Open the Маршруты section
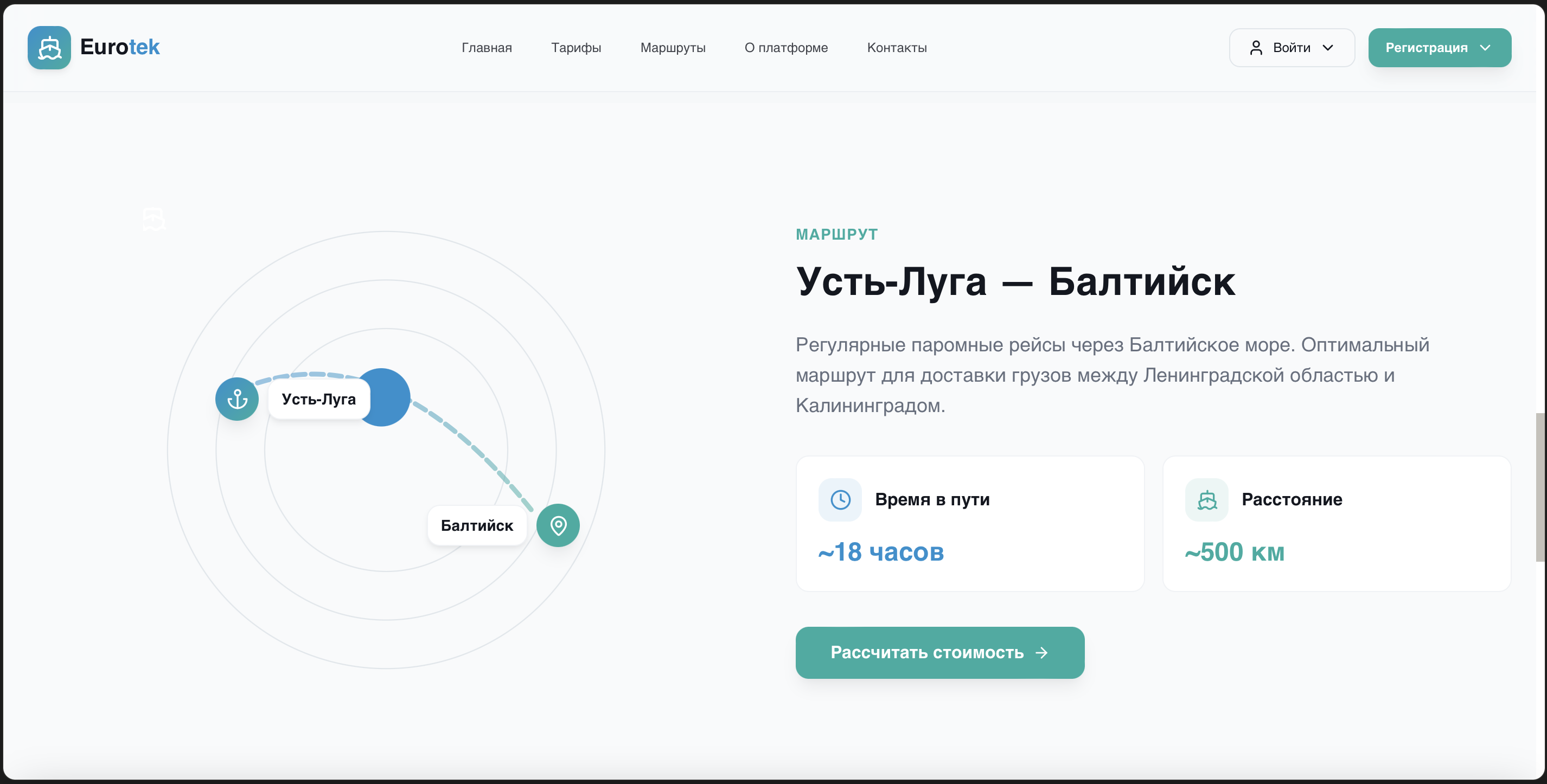 click(x=673, y=47)
